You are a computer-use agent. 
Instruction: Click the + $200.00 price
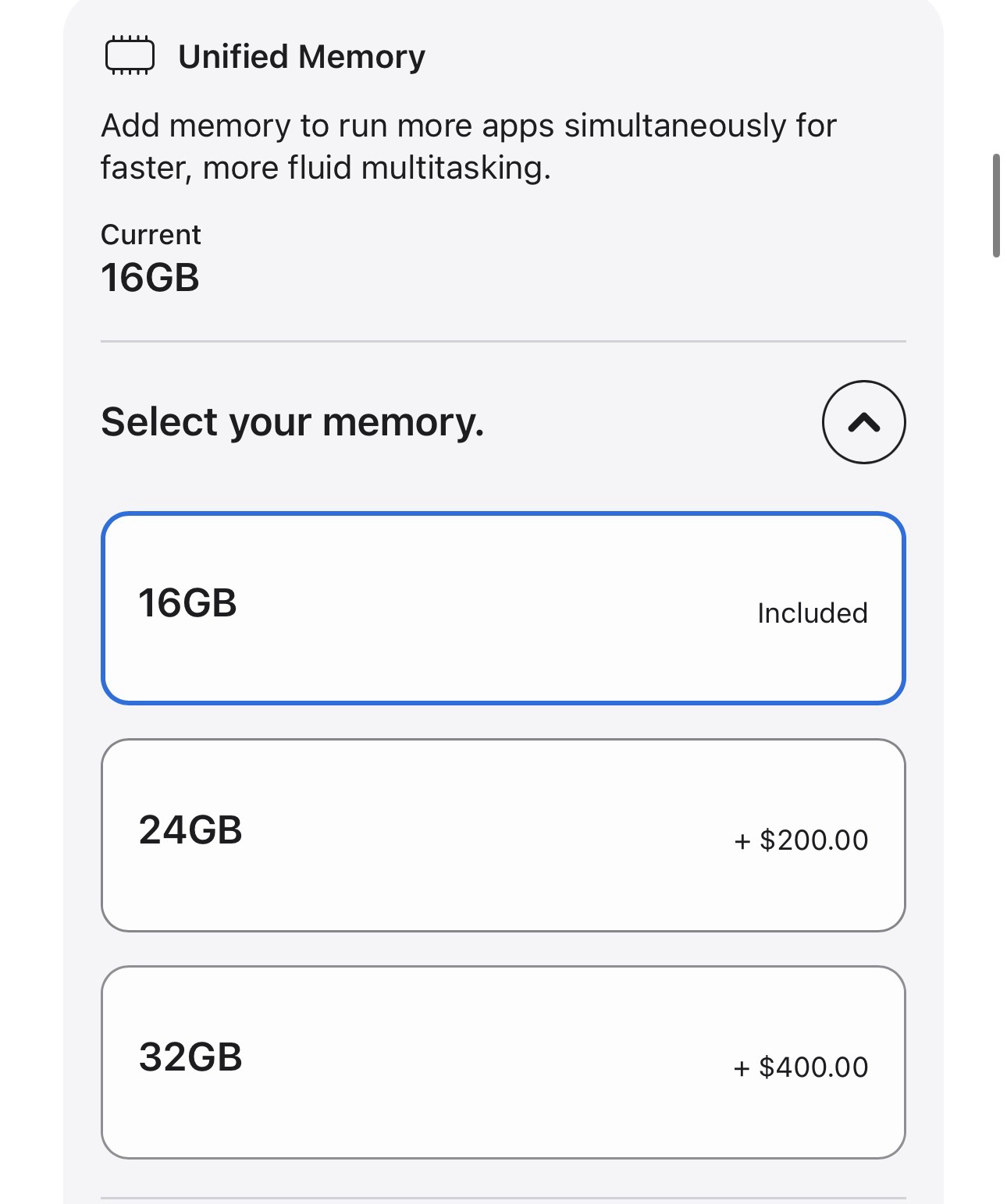801,840
